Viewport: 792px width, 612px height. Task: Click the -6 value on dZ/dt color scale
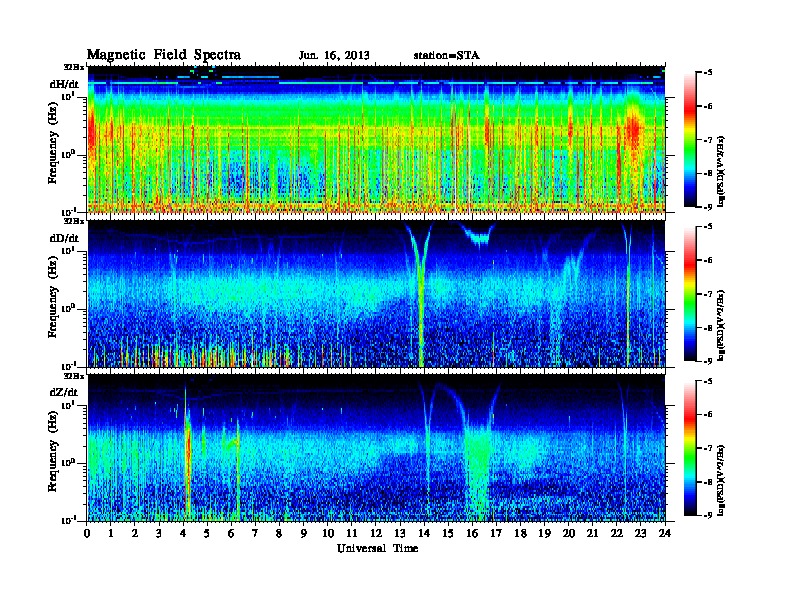pos(708,414)
